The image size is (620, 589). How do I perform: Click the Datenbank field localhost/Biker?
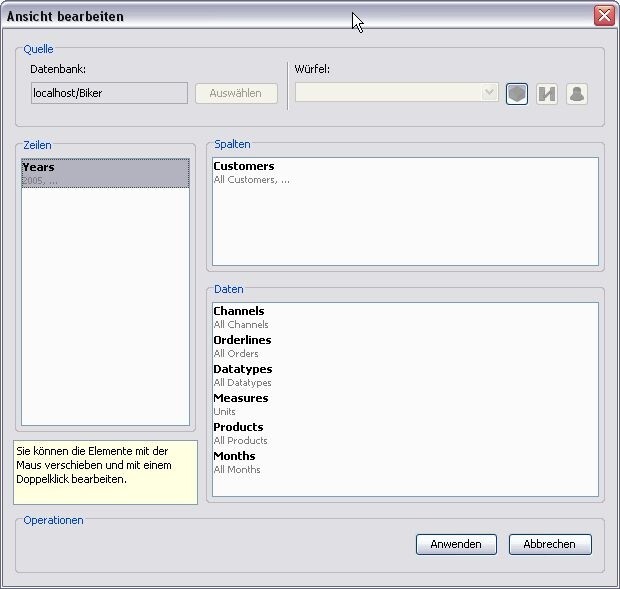[109, 93]
